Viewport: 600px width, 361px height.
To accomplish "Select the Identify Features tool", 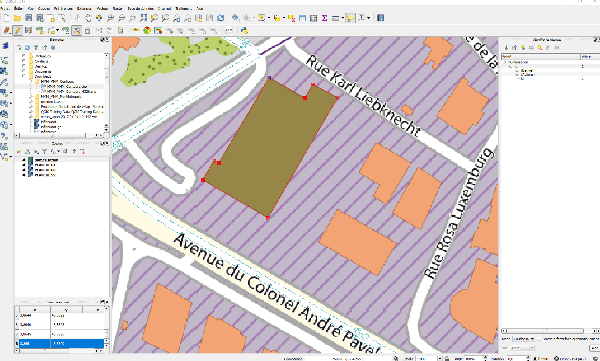I will coord(235,18).
